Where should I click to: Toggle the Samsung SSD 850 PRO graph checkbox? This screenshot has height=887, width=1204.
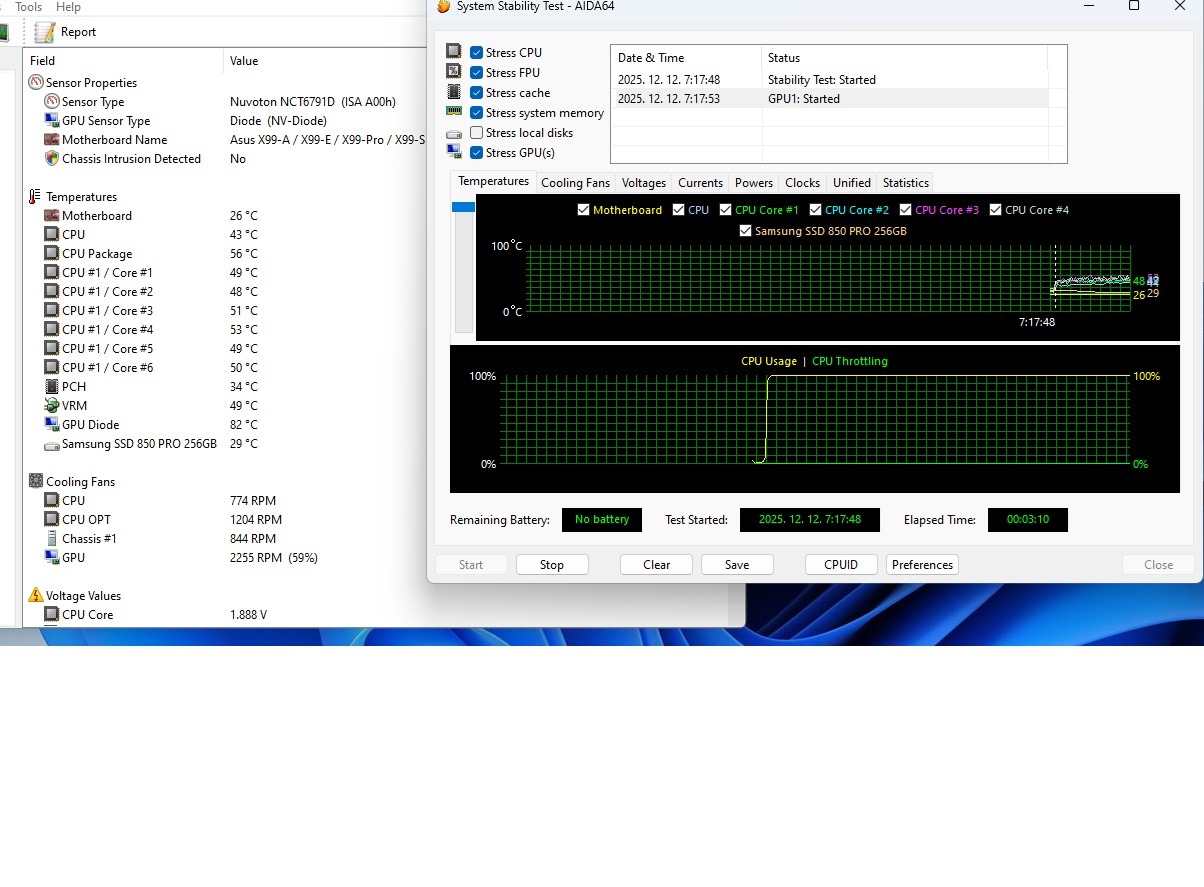tap(745, 231)
